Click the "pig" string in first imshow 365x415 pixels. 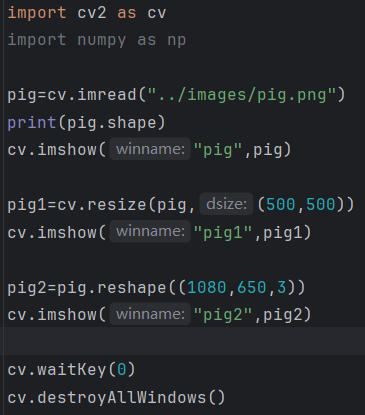pos(218,150)
